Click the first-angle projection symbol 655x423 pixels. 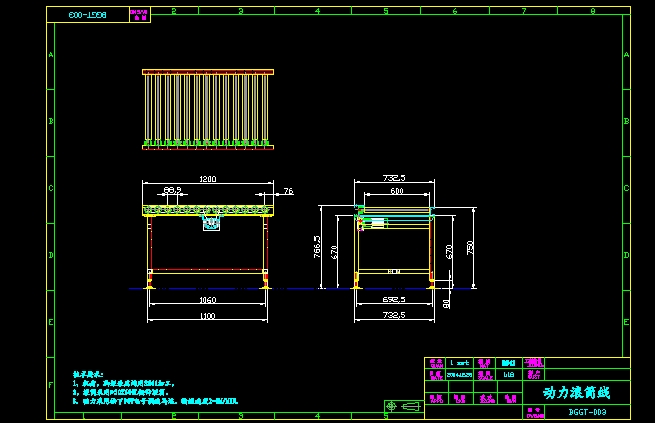(403, 406)
